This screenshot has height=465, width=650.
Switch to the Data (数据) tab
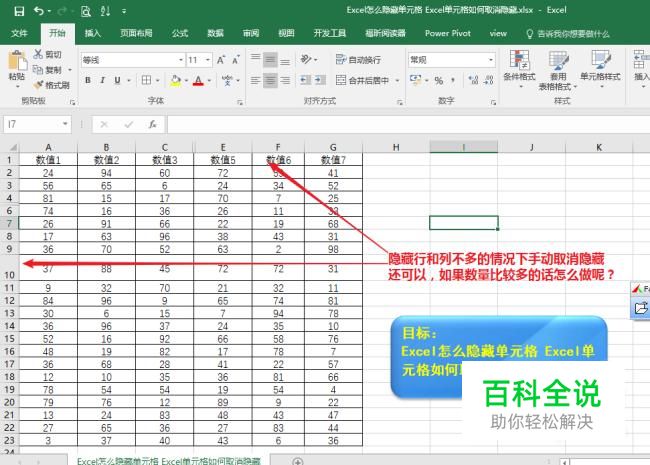point(215,33)
